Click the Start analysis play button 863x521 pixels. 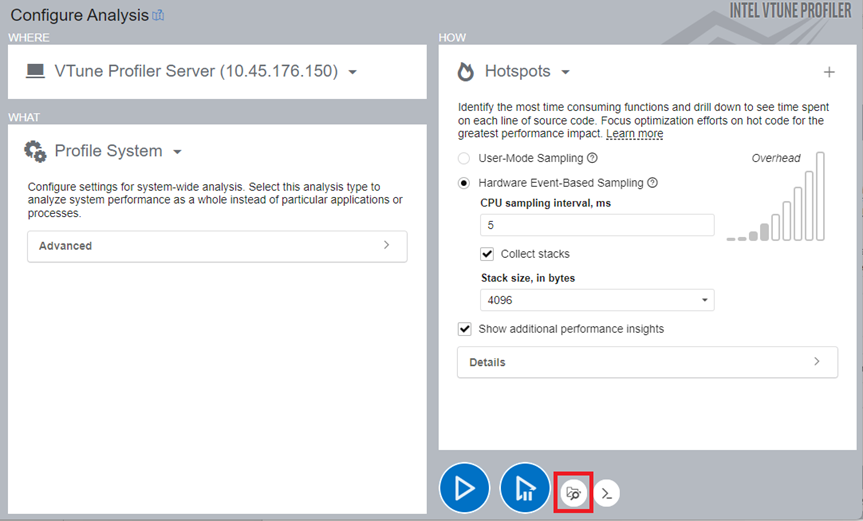coord(464,488)
